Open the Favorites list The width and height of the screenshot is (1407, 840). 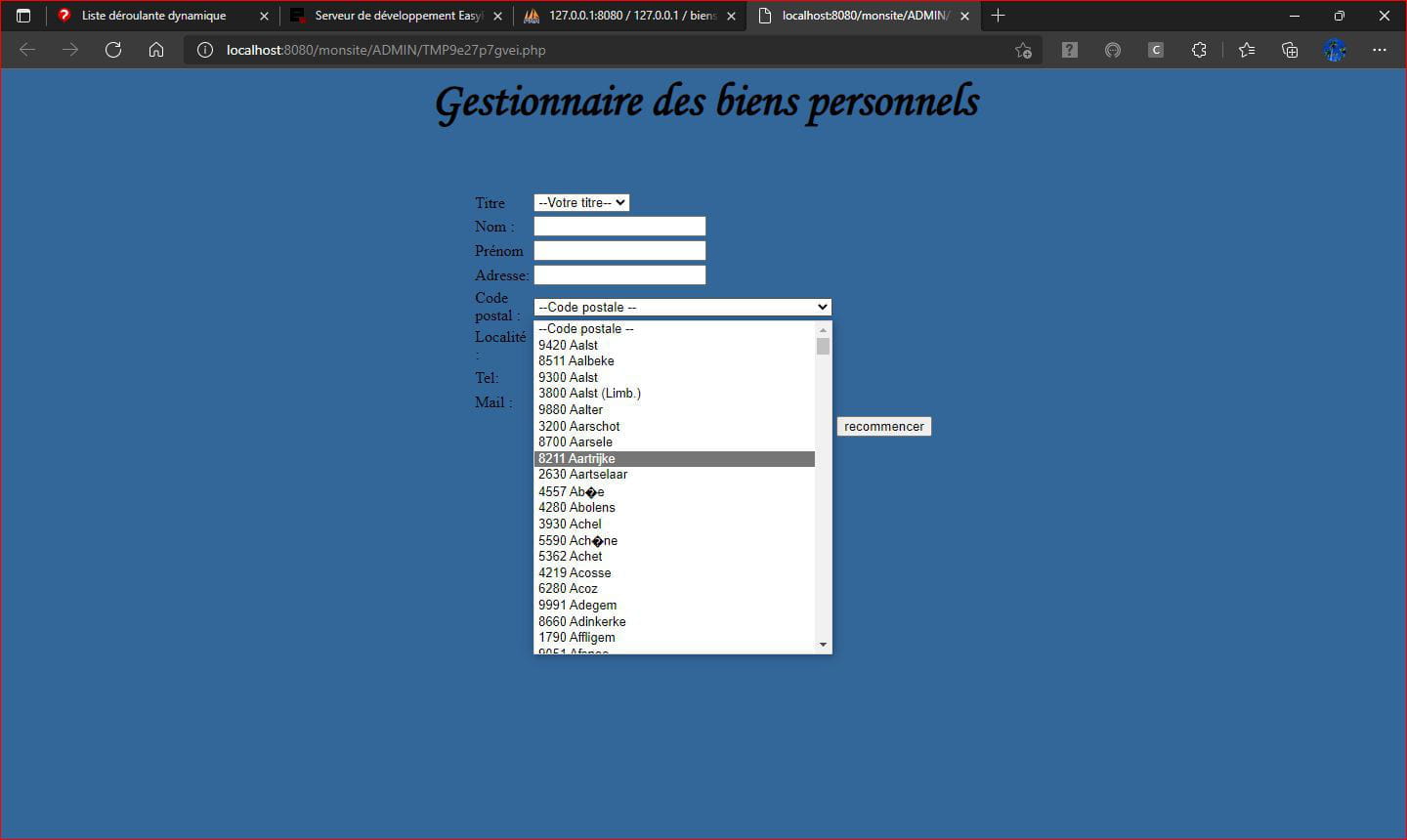click(1247, 50)
